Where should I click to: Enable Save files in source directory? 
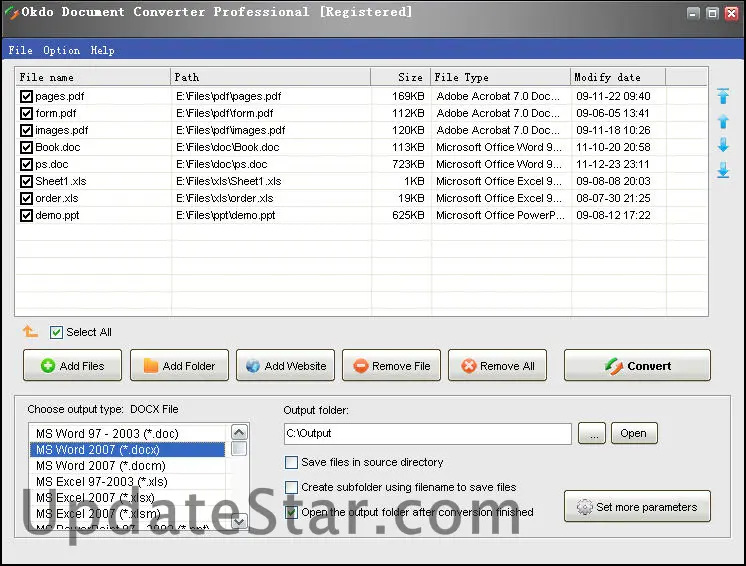tap(292, 462)
